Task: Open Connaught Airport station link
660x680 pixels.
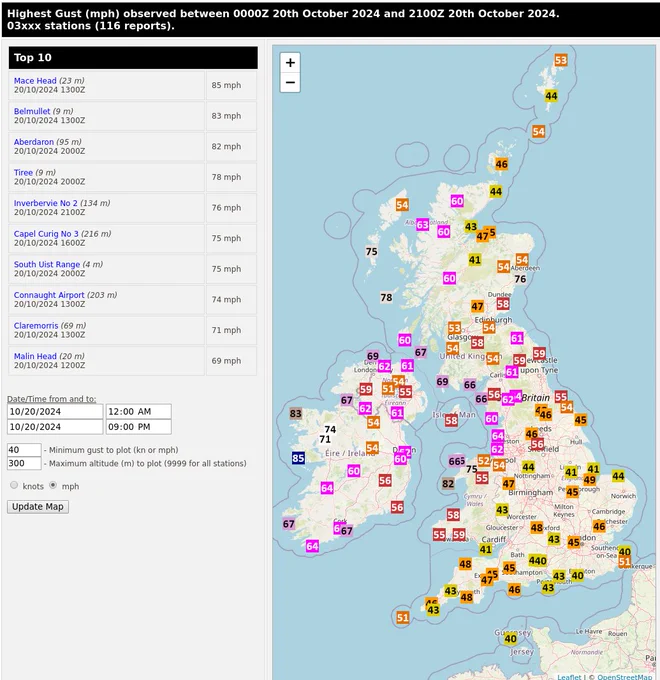Action: point(49,295)
